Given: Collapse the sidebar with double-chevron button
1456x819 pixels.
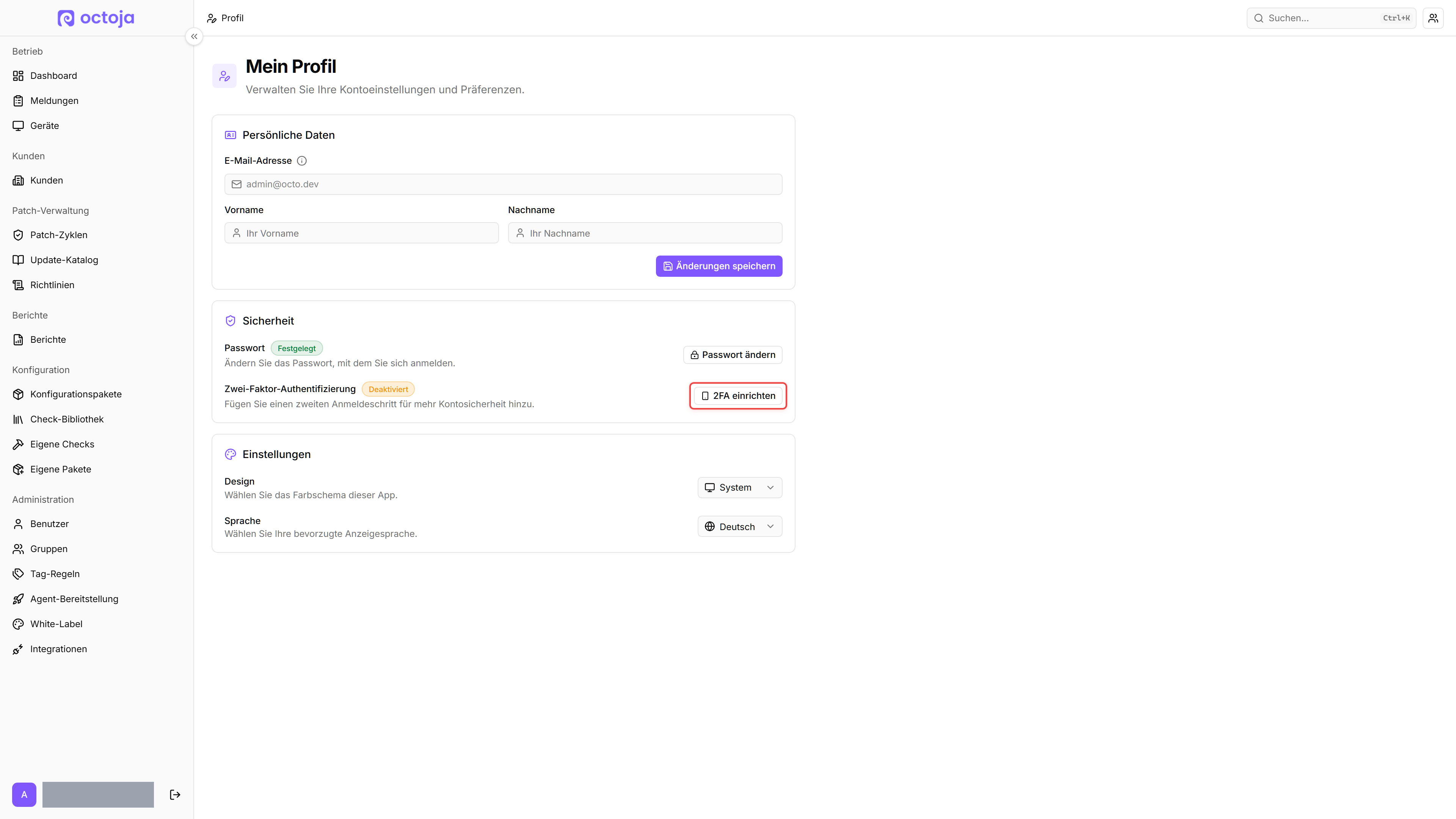Looking at the screenshot, I should click(194, 37).
